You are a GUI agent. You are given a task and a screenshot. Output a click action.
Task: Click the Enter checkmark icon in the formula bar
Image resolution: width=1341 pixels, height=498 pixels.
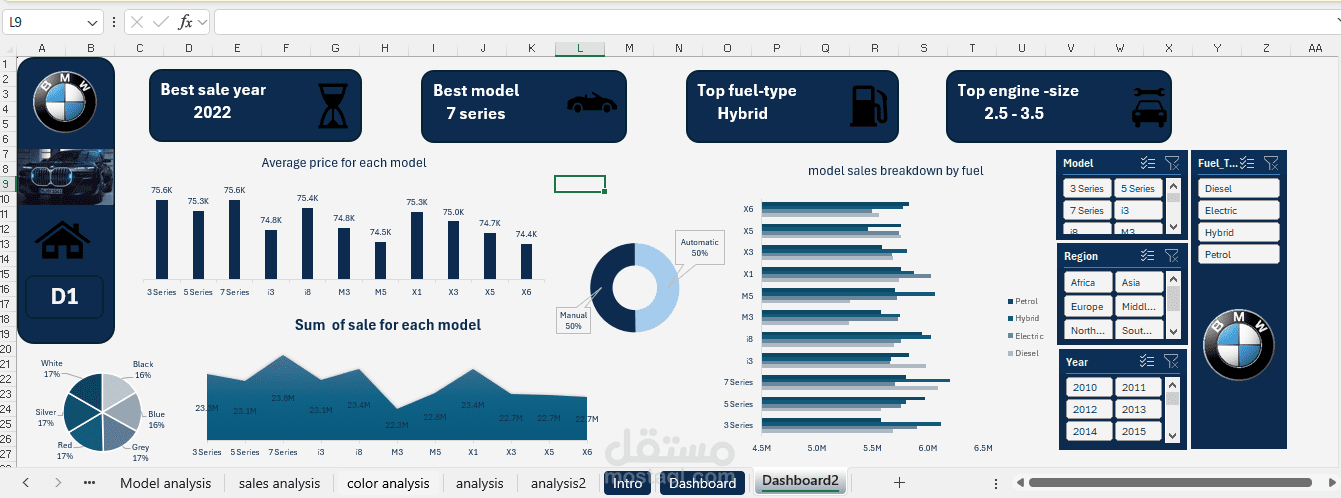coord(161,22)
